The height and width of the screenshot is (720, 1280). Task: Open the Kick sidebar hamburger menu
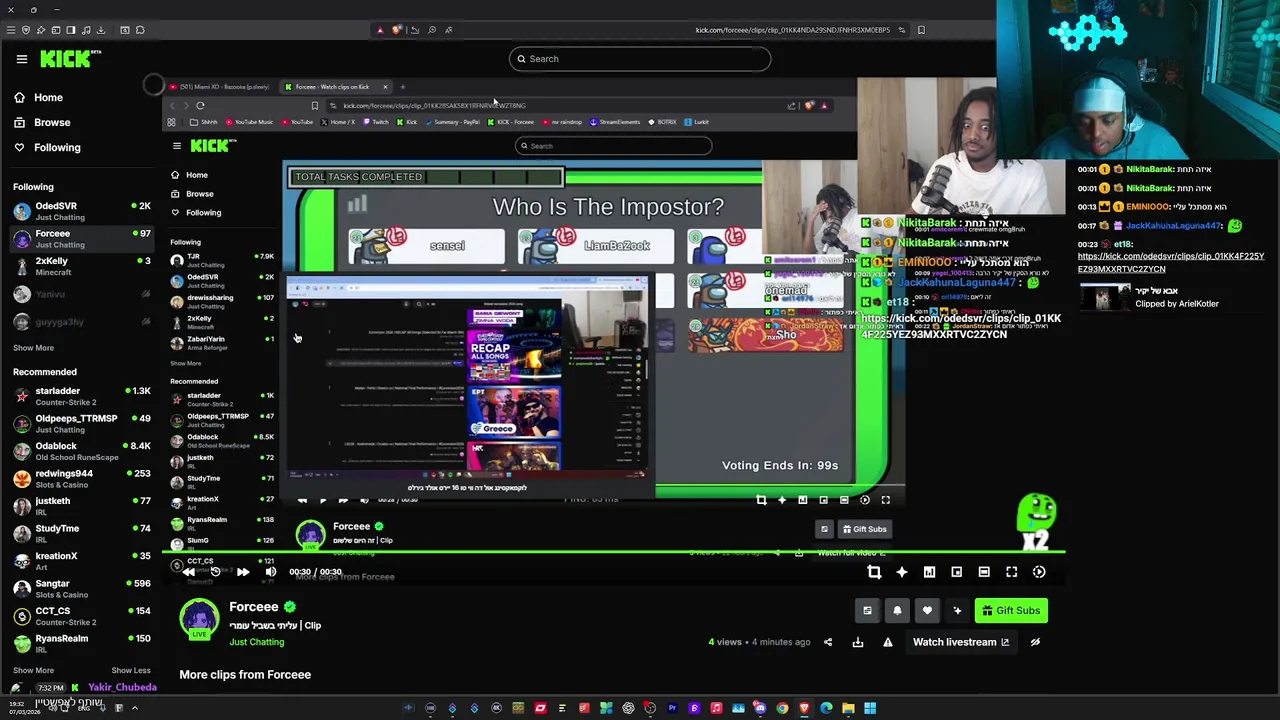21,59
